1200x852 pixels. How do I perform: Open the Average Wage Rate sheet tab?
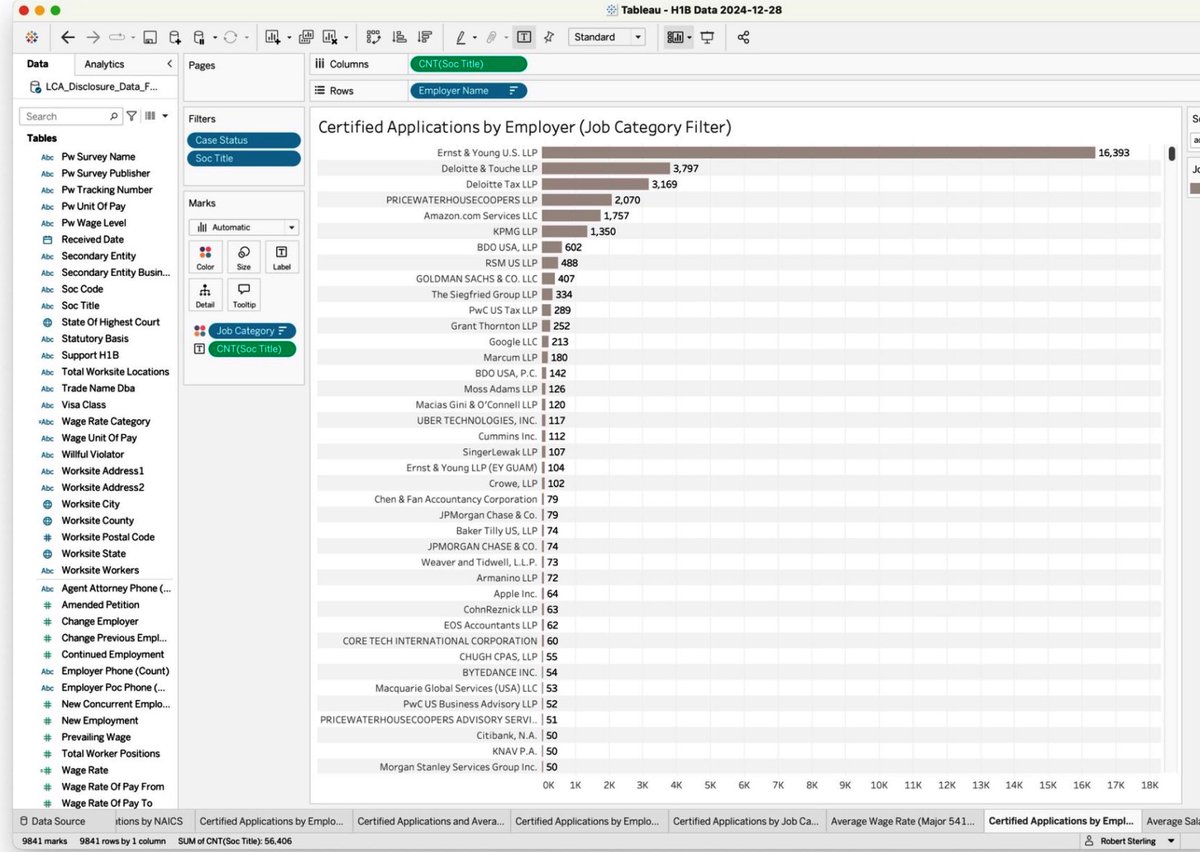coord(902,821)
